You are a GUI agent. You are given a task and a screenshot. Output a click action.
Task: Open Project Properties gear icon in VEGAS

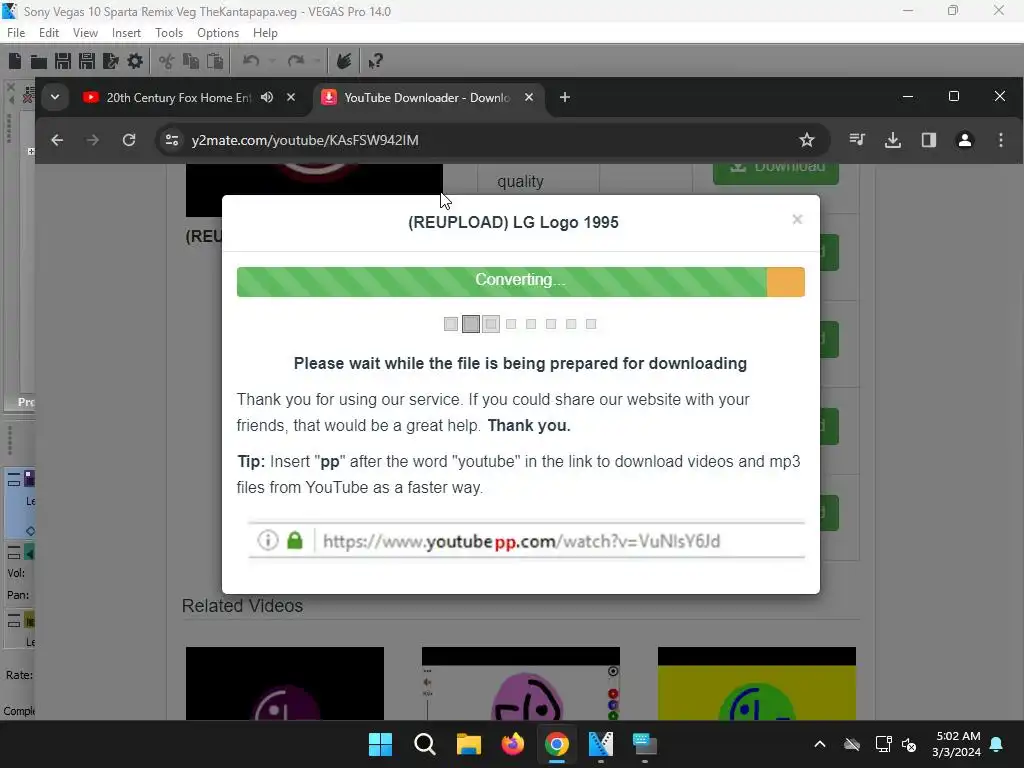coord(135,61)
